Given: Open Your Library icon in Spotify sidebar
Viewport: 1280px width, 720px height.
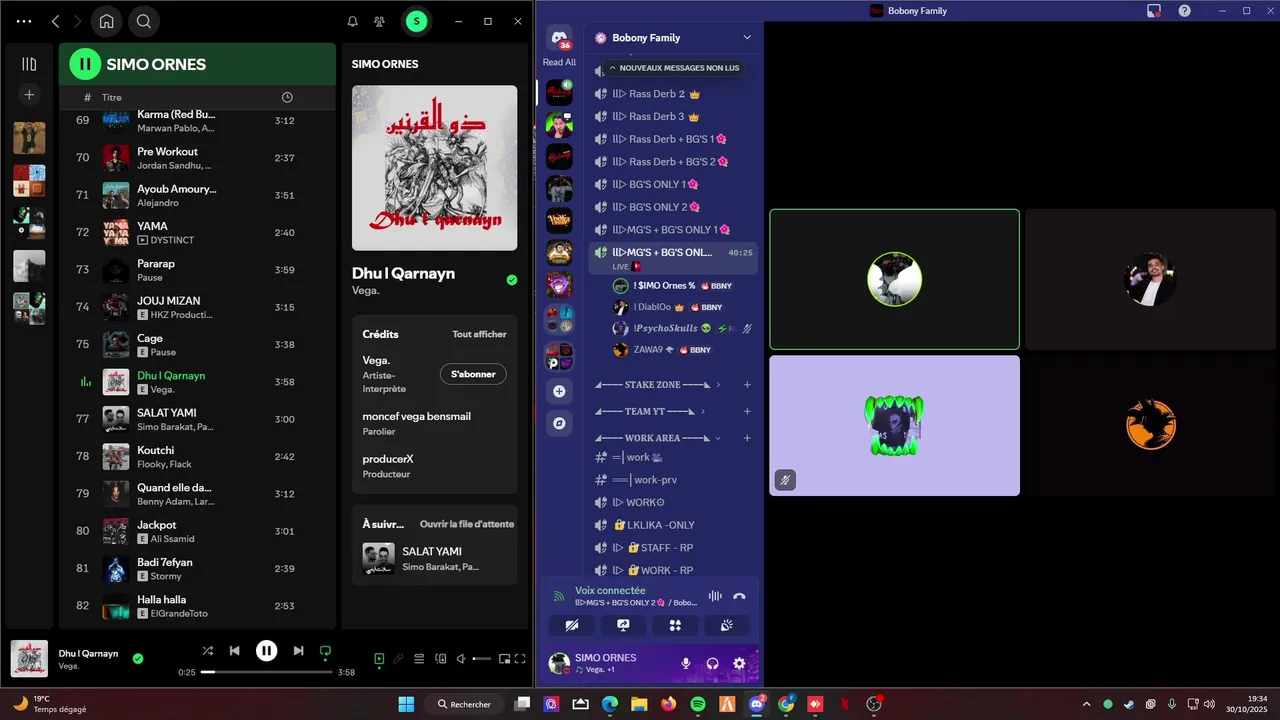Looking at the screenshot, I should click(x=29, y=64).
